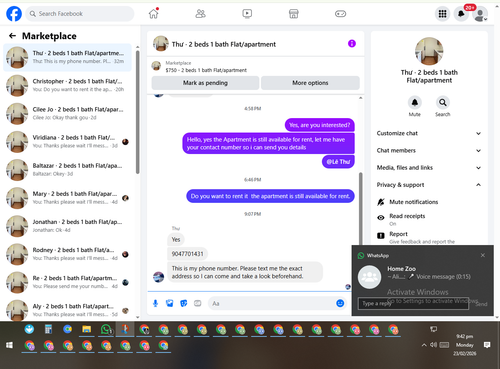Record a voice clip microphone icon

pyautogui.click(x=155, y=303)
